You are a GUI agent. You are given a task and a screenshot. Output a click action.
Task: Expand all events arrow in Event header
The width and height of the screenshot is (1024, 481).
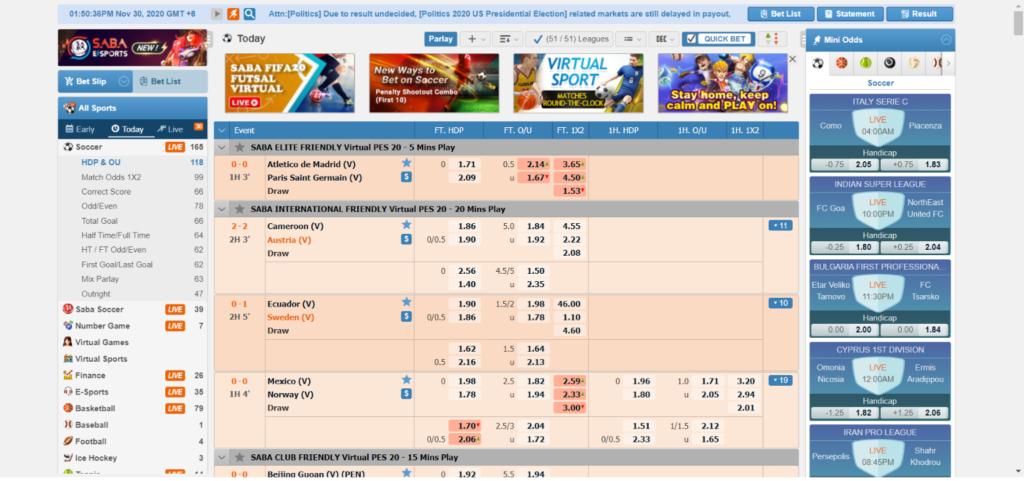(x=222, y=130)
